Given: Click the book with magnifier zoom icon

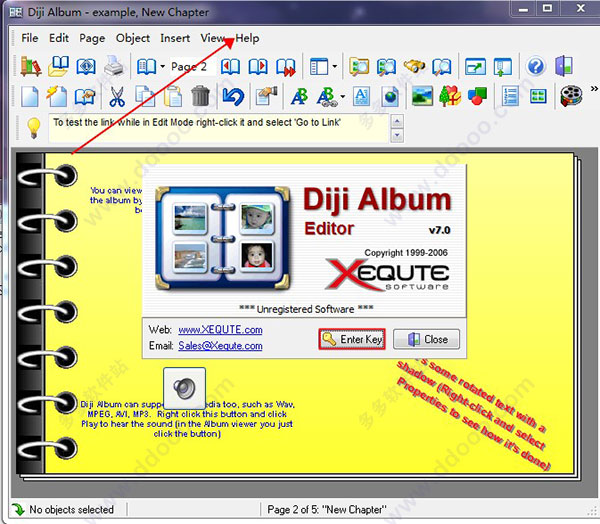Looking at the screenshot, I should coord(442,67).
